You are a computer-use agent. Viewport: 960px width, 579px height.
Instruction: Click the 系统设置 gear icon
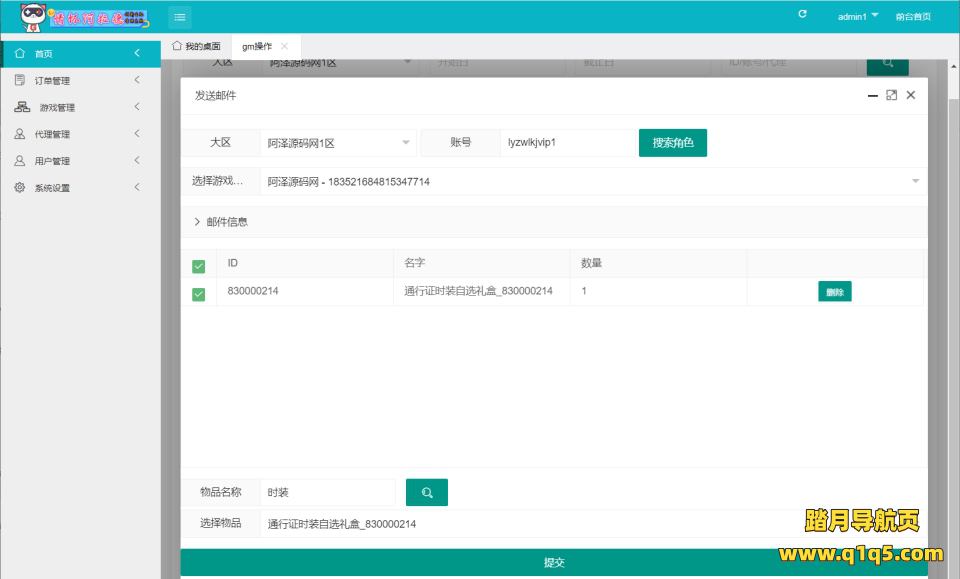click(20, 187)
